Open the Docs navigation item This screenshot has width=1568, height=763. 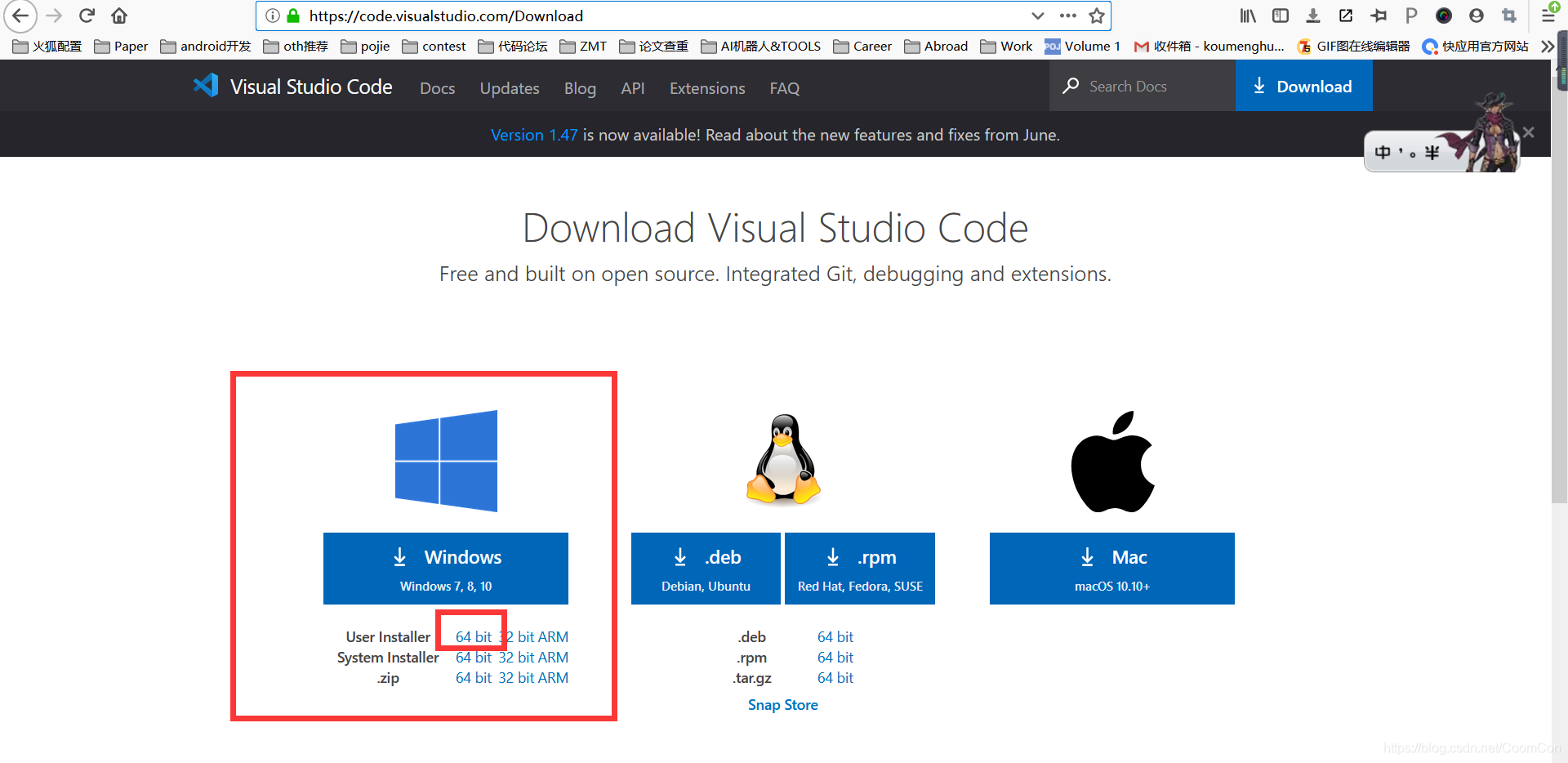coord(437,88)
